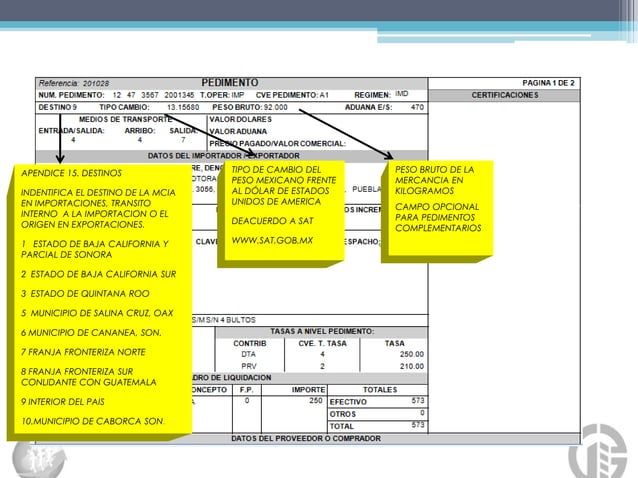Click the EFECTIVO total value 573

tap(418, 401)
